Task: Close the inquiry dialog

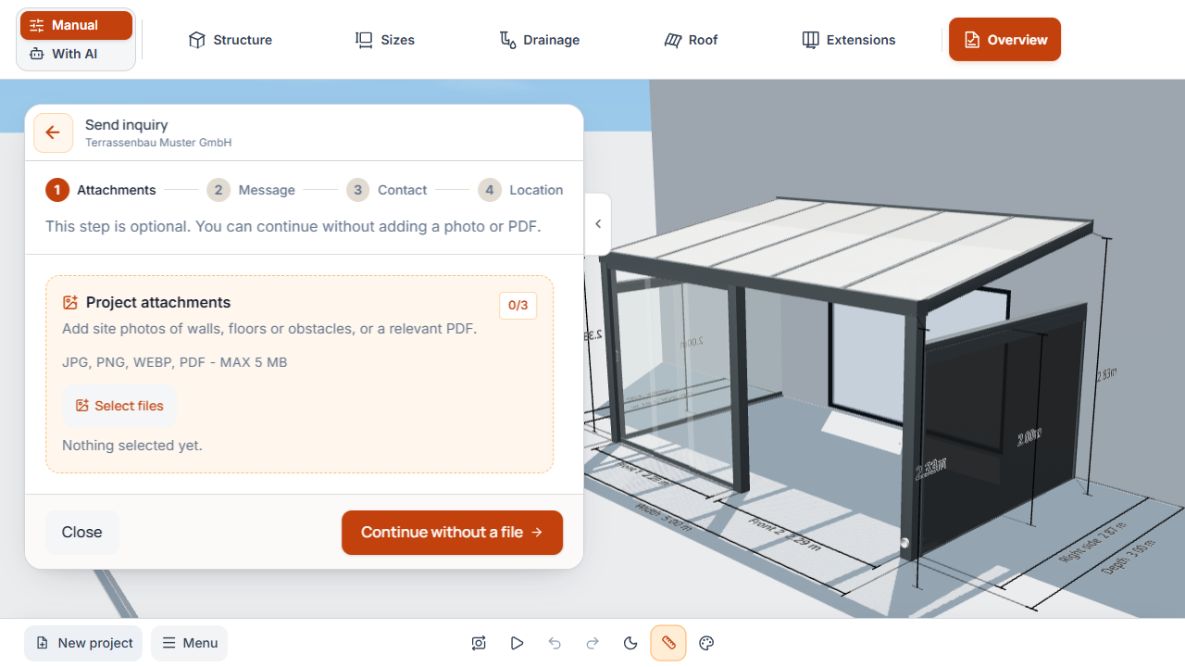Action: click(x=82, y=533)
